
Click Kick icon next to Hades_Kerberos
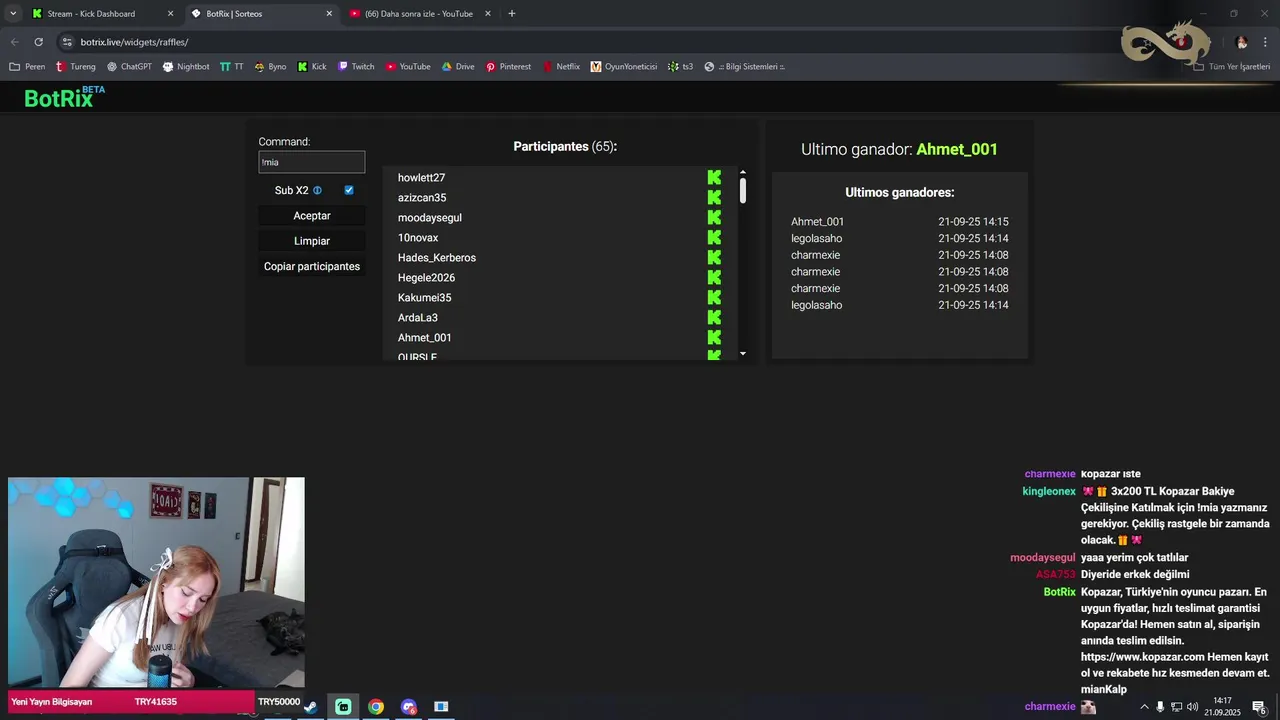click(714, 258)
